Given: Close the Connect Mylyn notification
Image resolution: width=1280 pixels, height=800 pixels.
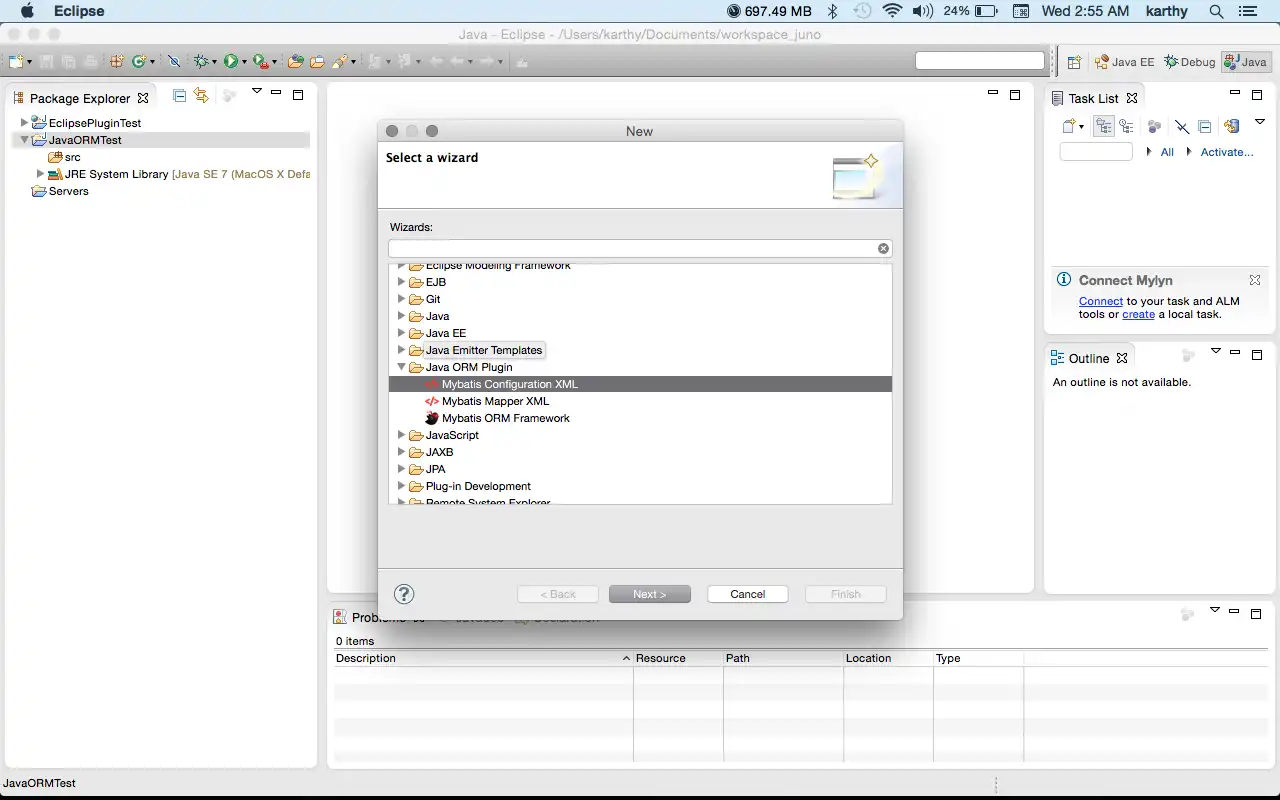Looking at the screenshot, I should [1254, 280].
